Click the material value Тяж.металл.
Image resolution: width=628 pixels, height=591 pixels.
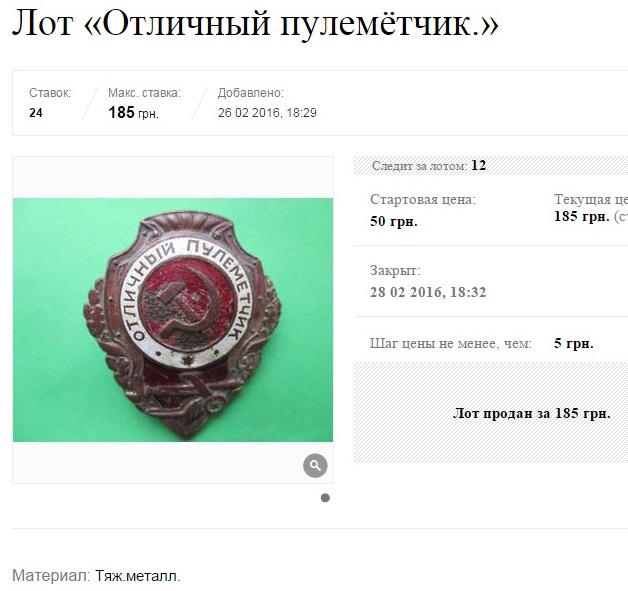coord(138,576)
